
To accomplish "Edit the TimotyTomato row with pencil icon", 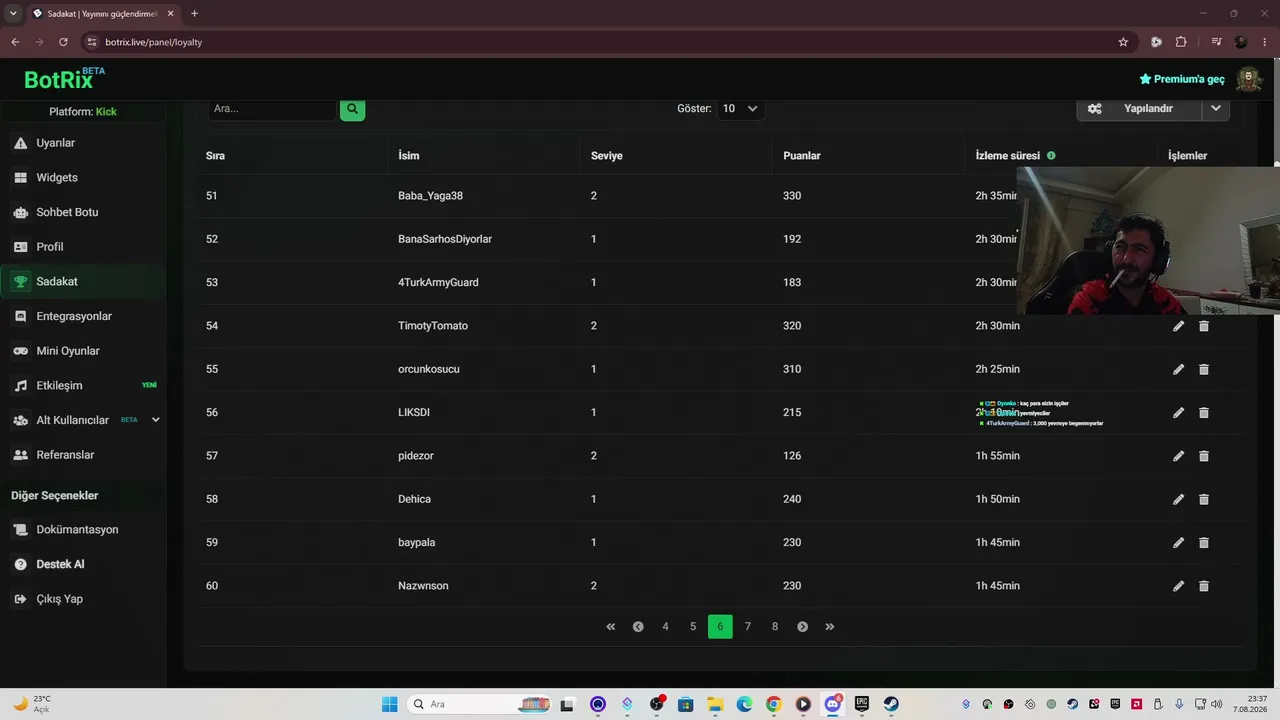I will click(1178, 326).
